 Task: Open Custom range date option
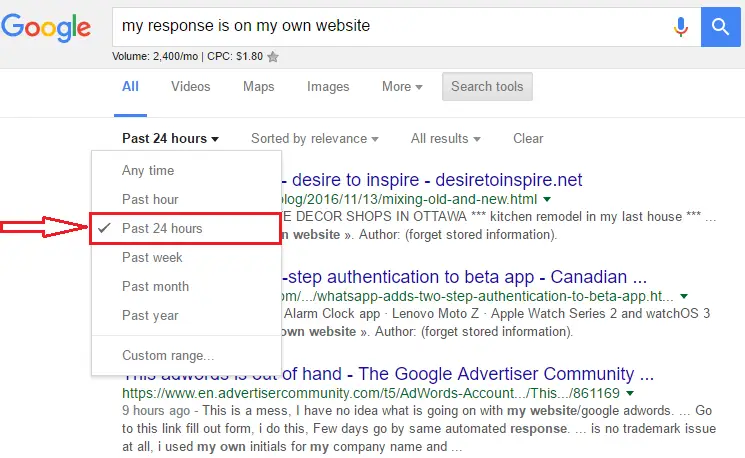tap(167, 355)
